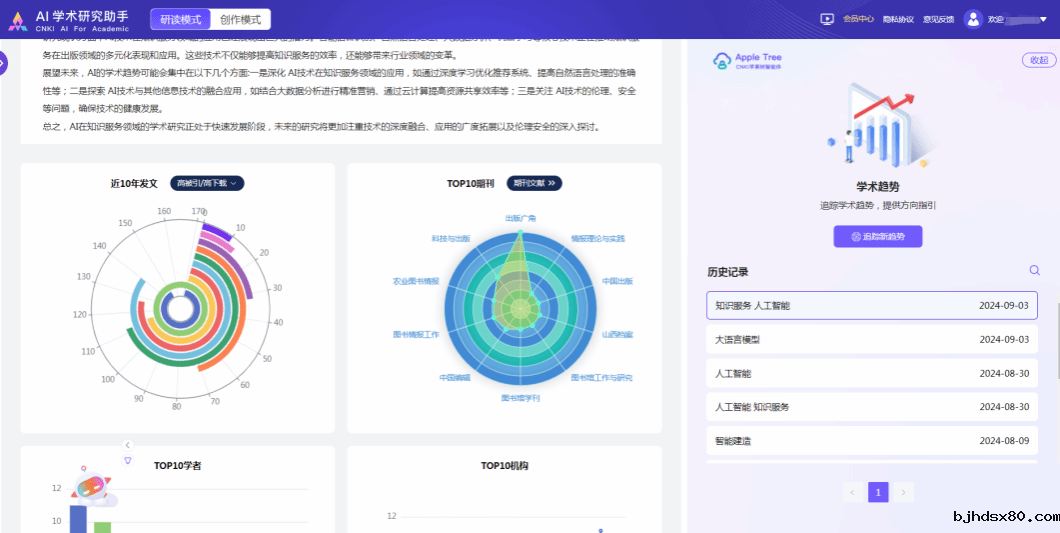Open history record 智能建造
1060x533 pixels.
pyautogui.click(x=871, y=440)
